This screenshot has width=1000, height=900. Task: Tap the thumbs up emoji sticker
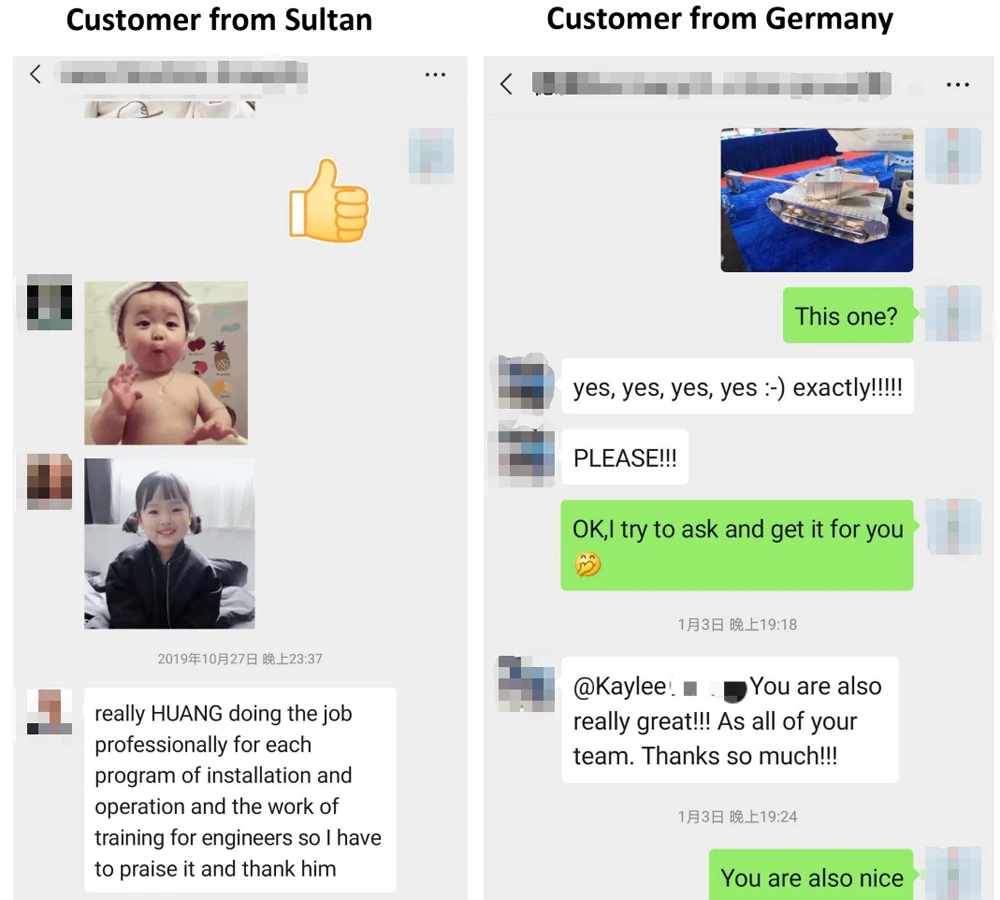[x=329, y=201]
